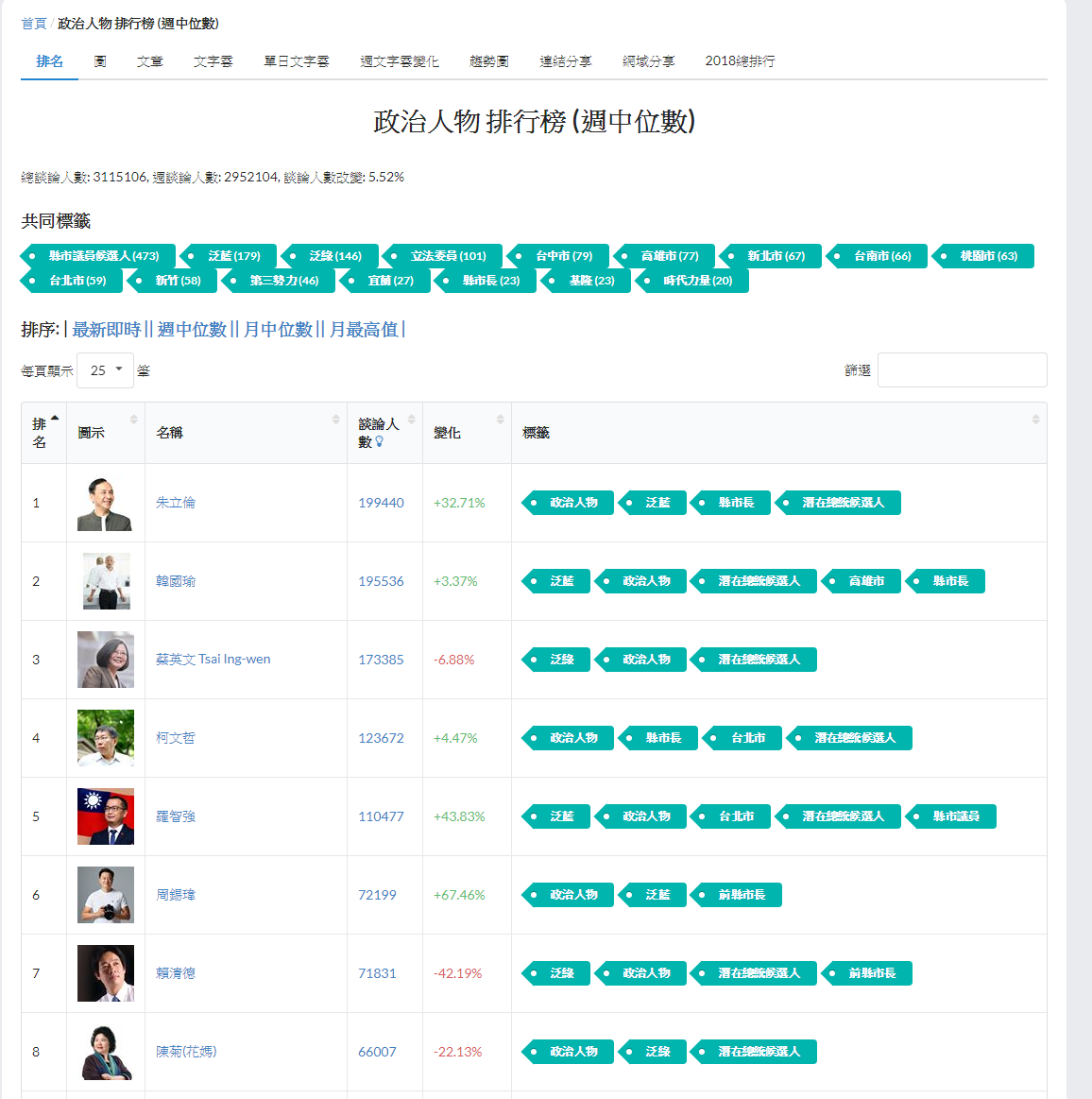Select the 縣市長 (23) common tag
This screenshot has height=1099, width=1092.
click(486, 281)
